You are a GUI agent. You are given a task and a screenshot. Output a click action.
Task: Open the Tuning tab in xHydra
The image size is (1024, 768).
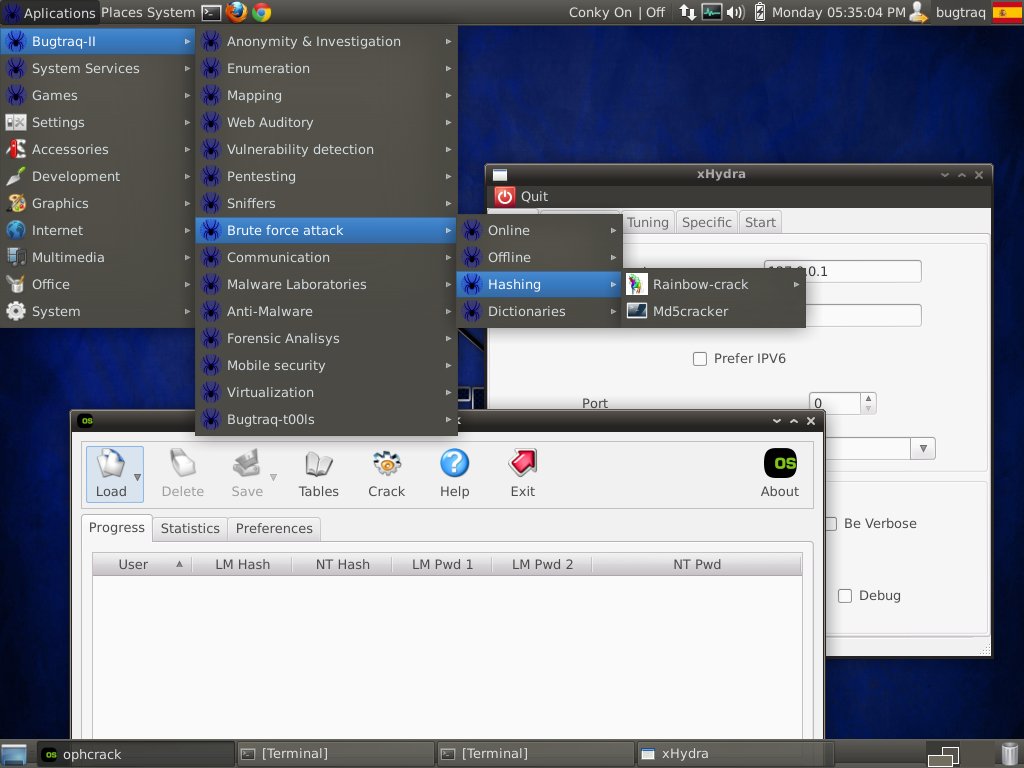[x=647, y=223]
